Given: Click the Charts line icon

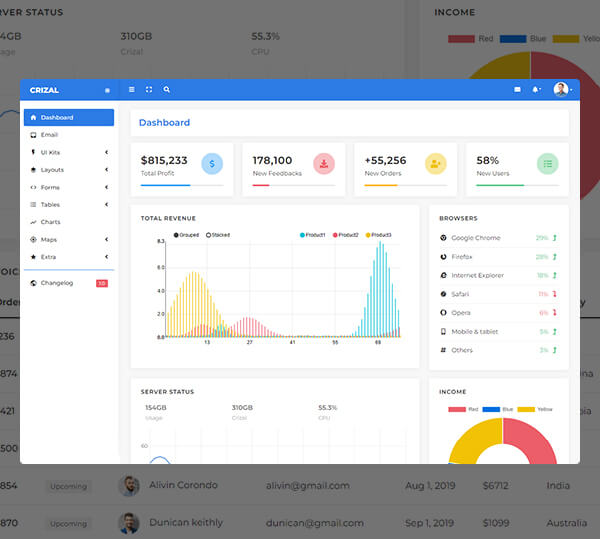Looking at the screenshot, I should click(x=33, y=222).
